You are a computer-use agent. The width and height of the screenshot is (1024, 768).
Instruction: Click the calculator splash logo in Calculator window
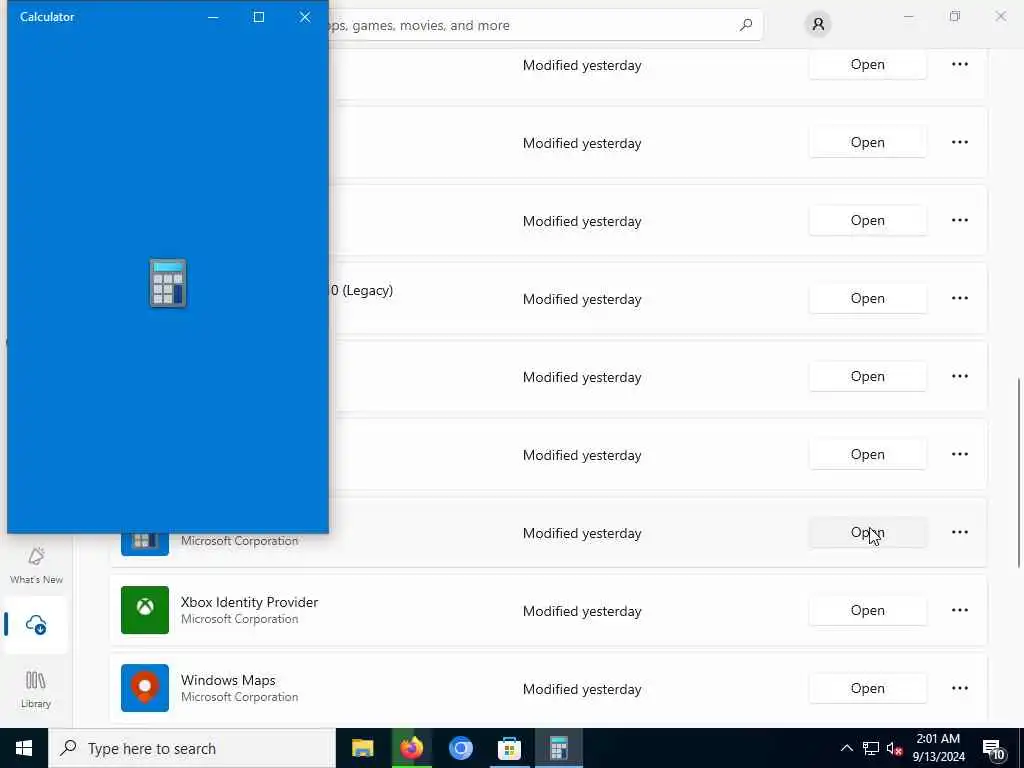tap(168, 283)
